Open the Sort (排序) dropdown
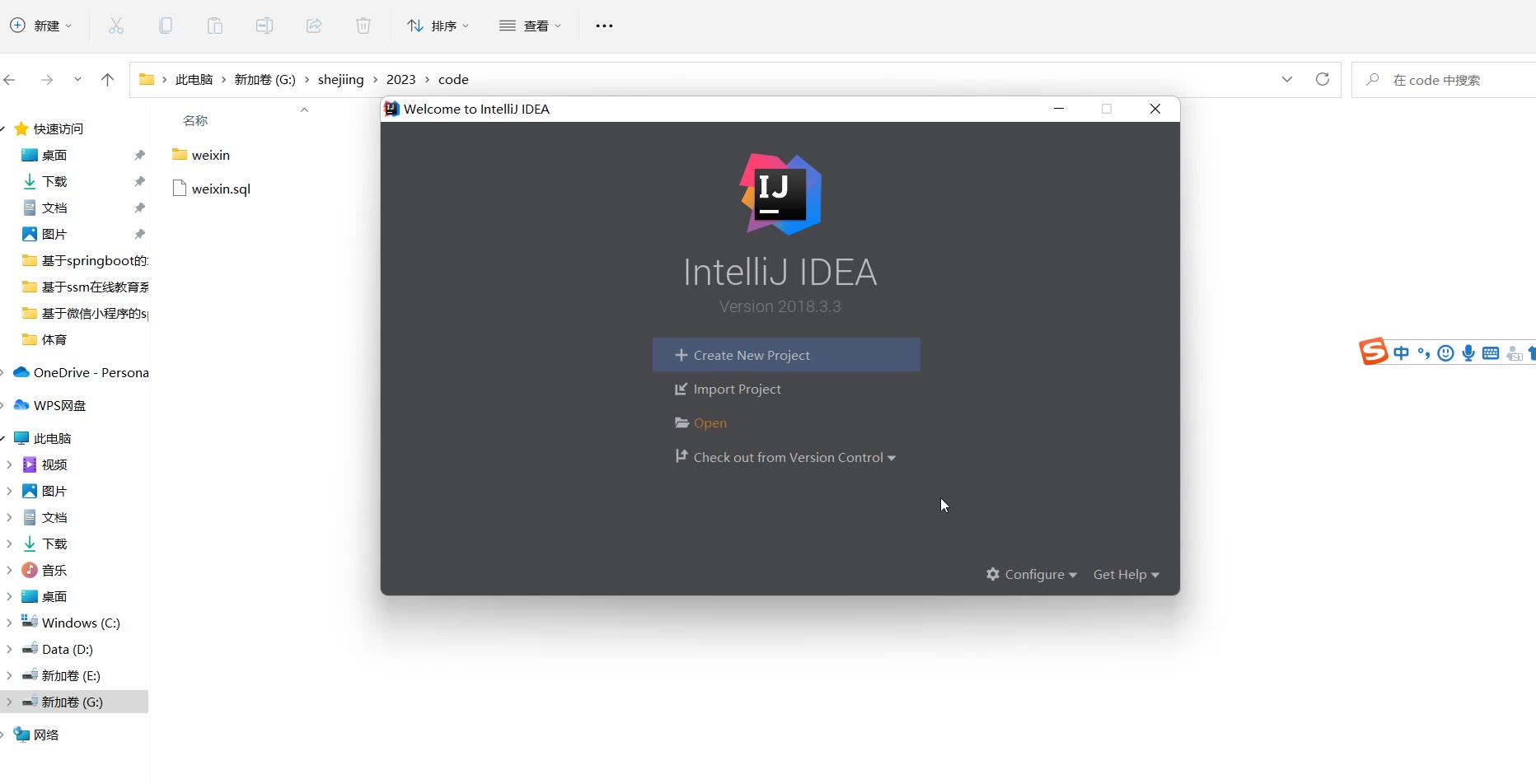 point(438,26)
